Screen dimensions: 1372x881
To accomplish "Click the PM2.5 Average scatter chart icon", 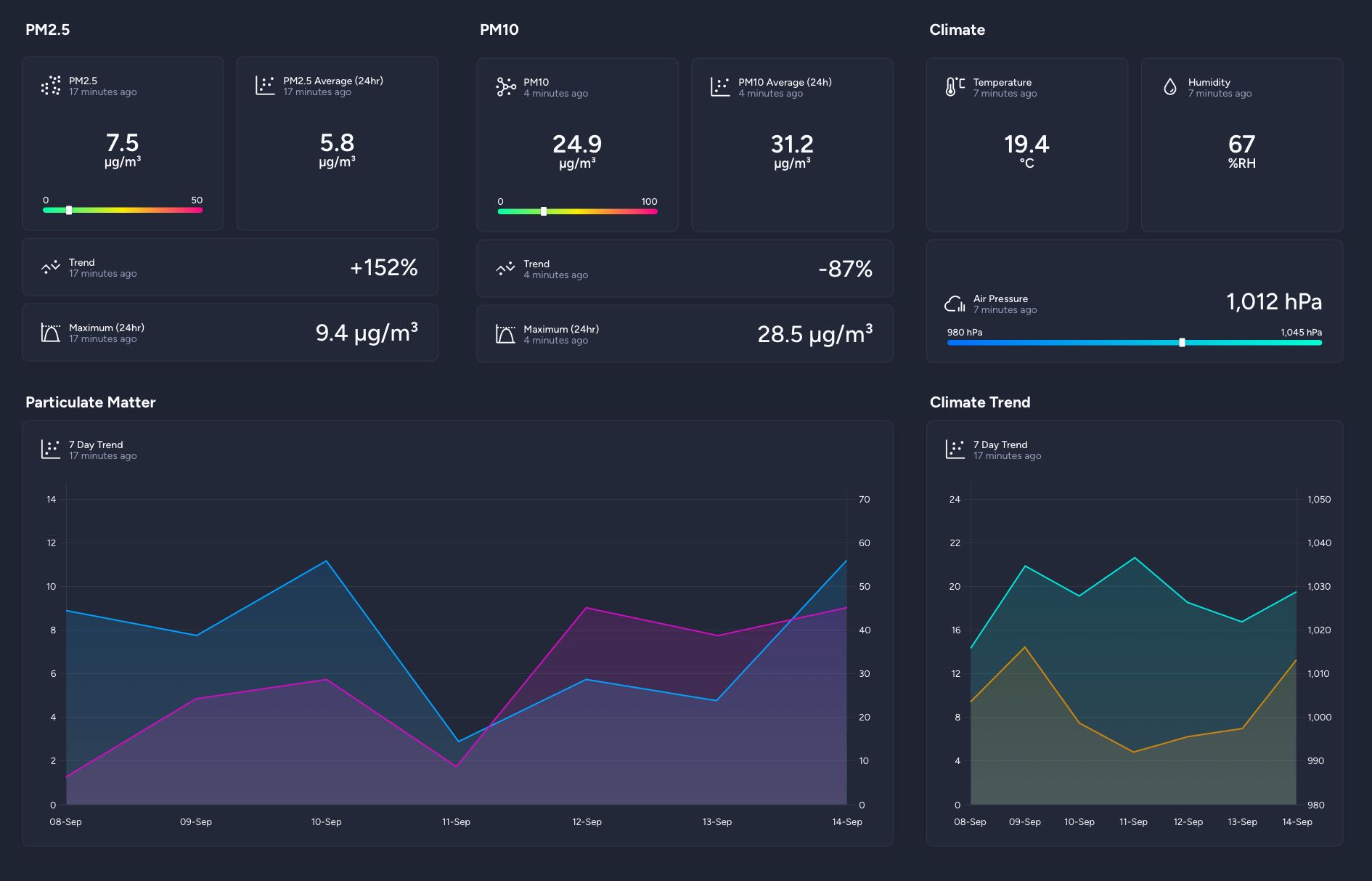I will 265,86.
